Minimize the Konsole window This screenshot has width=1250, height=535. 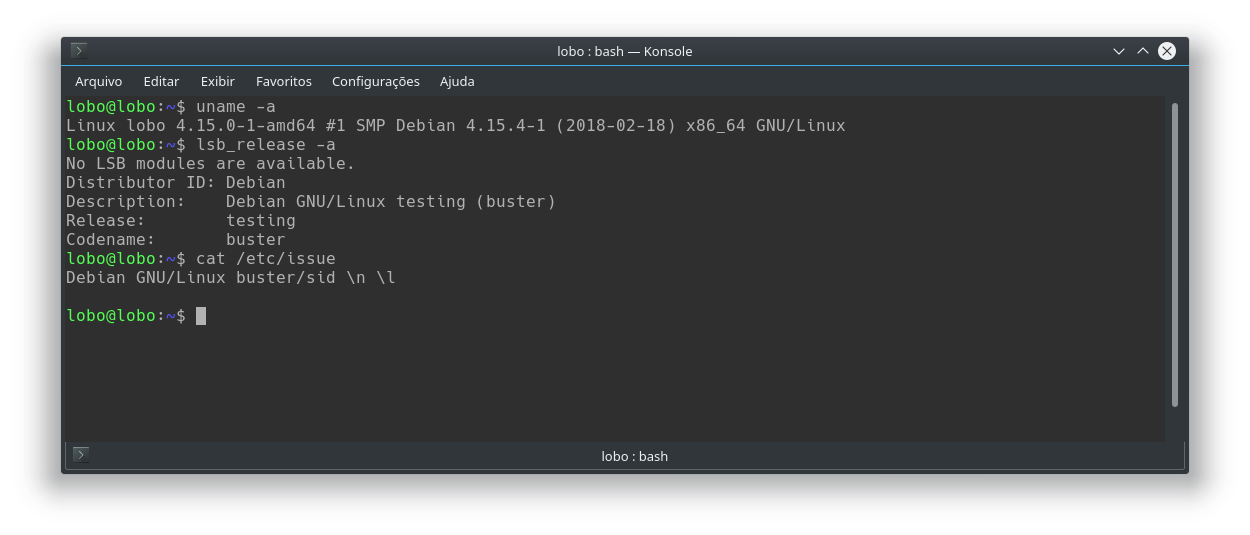tap(1120, 51)
